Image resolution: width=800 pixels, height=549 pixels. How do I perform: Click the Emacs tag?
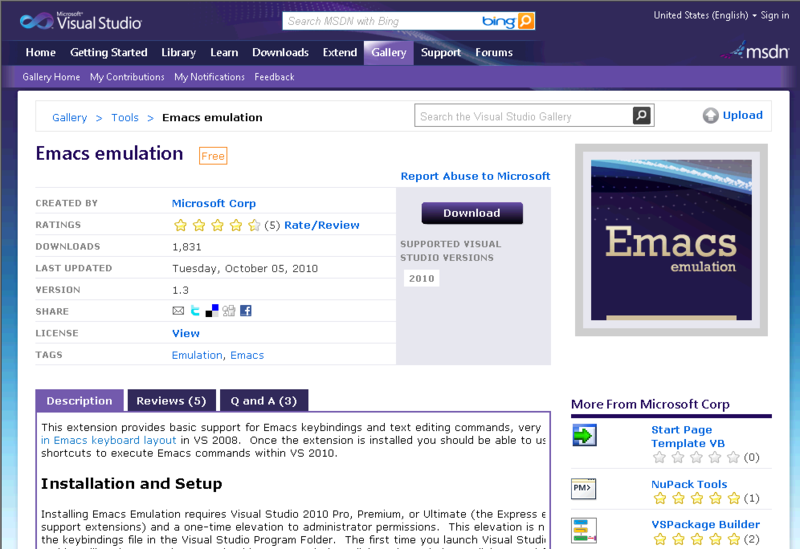coord(247,355)
